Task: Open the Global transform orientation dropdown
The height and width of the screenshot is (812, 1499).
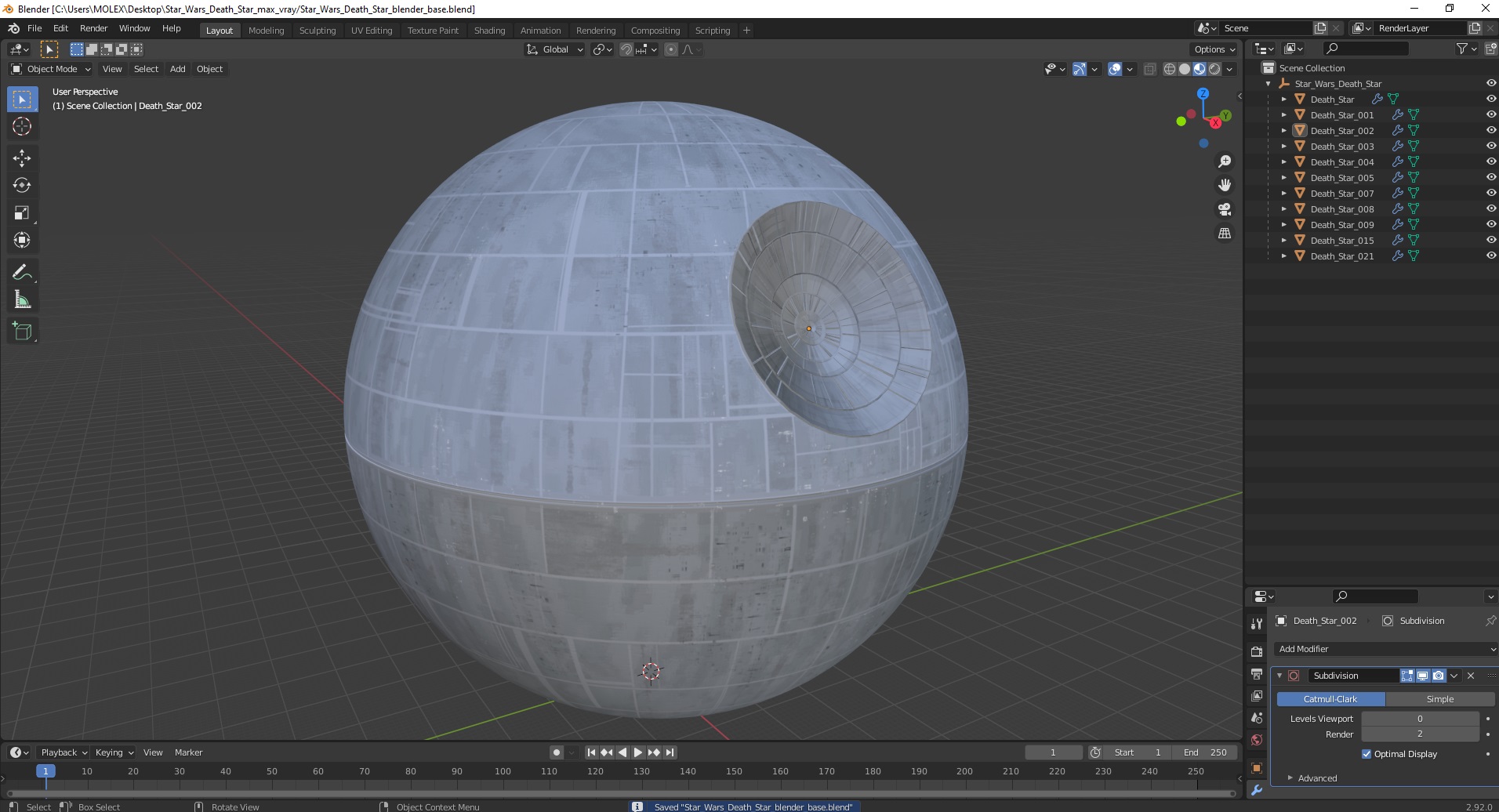Action: point(554,49)
